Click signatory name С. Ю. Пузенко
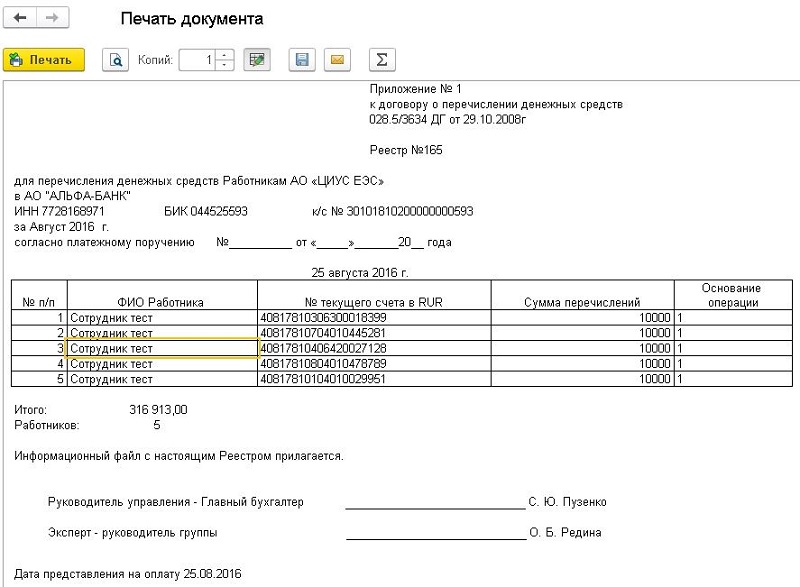Viewport: 800px width, 587px height. [x=567, y=502]
